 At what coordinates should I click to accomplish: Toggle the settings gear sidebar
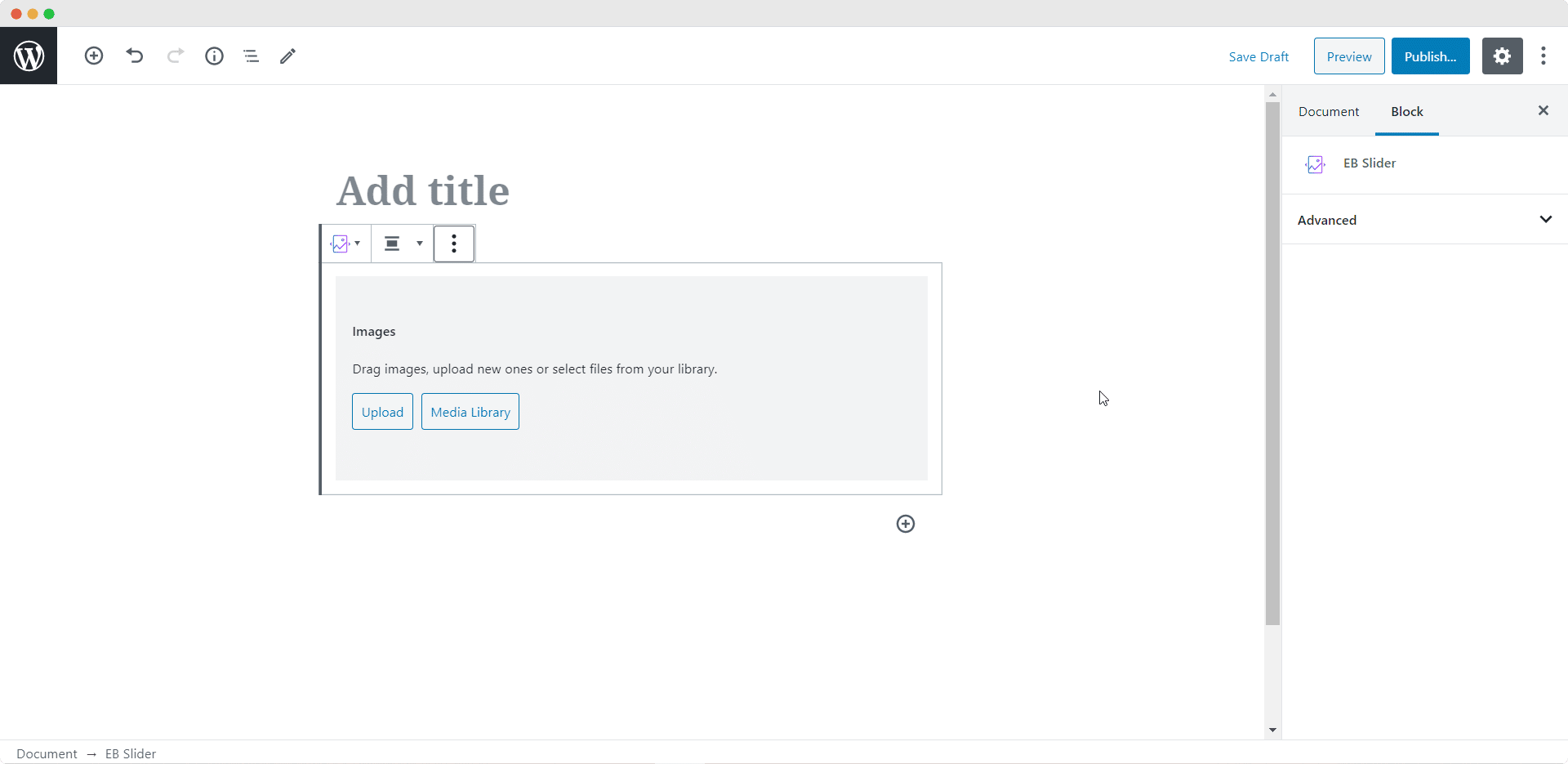(1502, 56)
